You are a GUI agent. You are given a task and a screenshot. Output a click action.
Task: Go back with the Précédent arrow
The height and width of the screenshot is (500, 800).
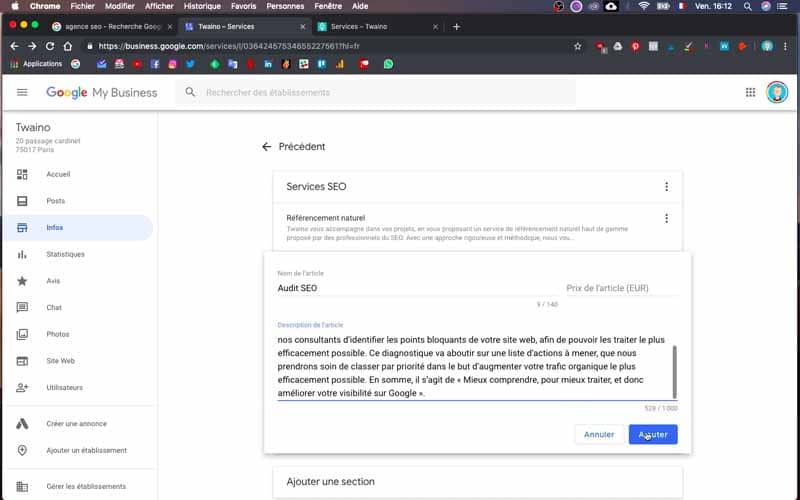tap(266, 147)
